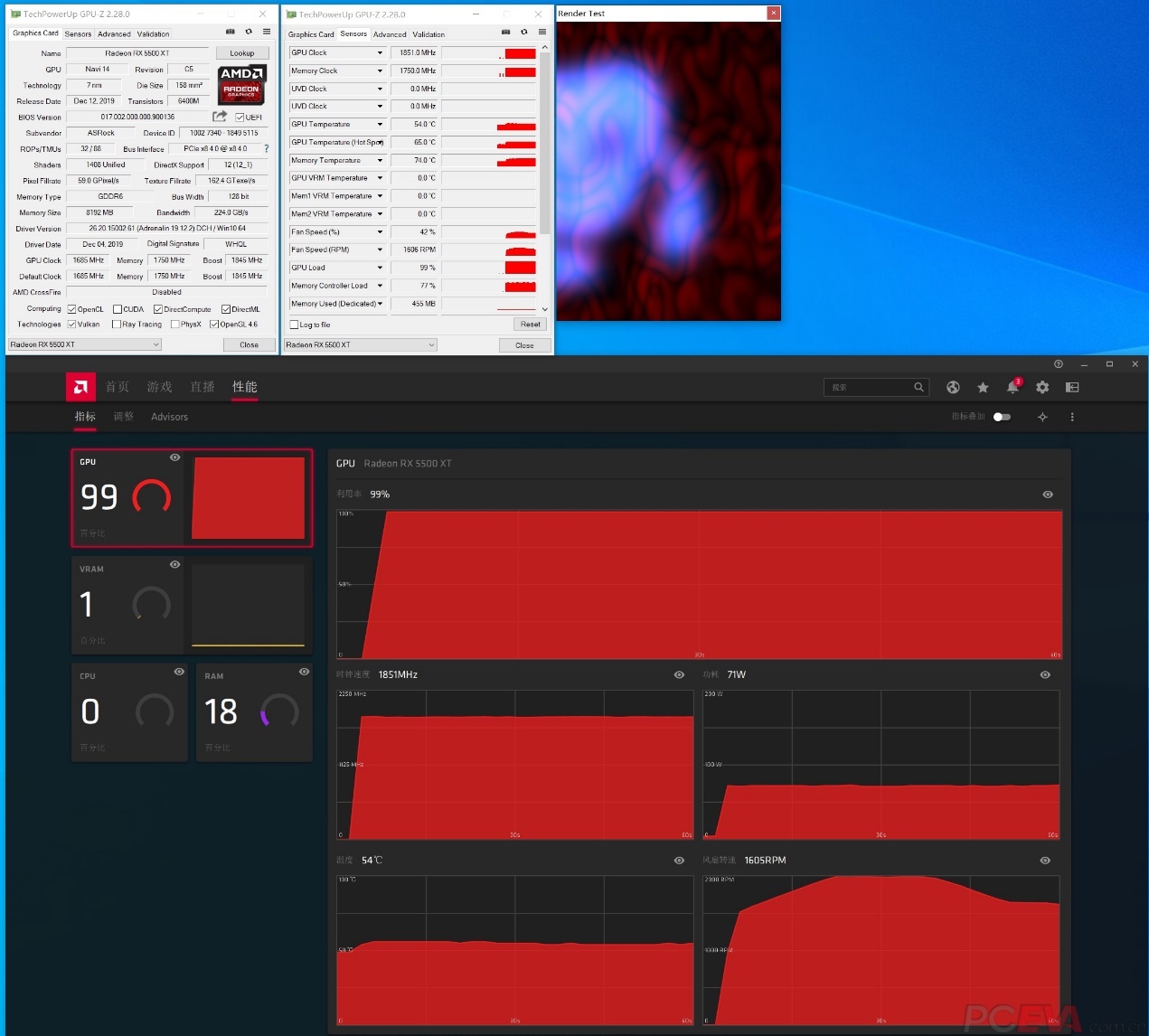Open three-dot more options menu
The width and height of the screenshot is (1149, 1036).
1072,417
